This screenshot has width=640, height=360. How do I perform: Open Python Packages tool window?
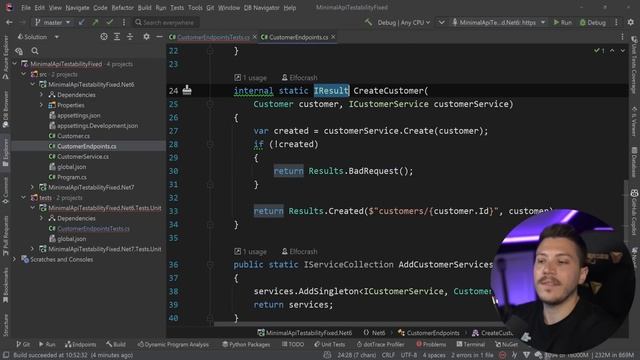pyautogui.click(x=246, y=344)
